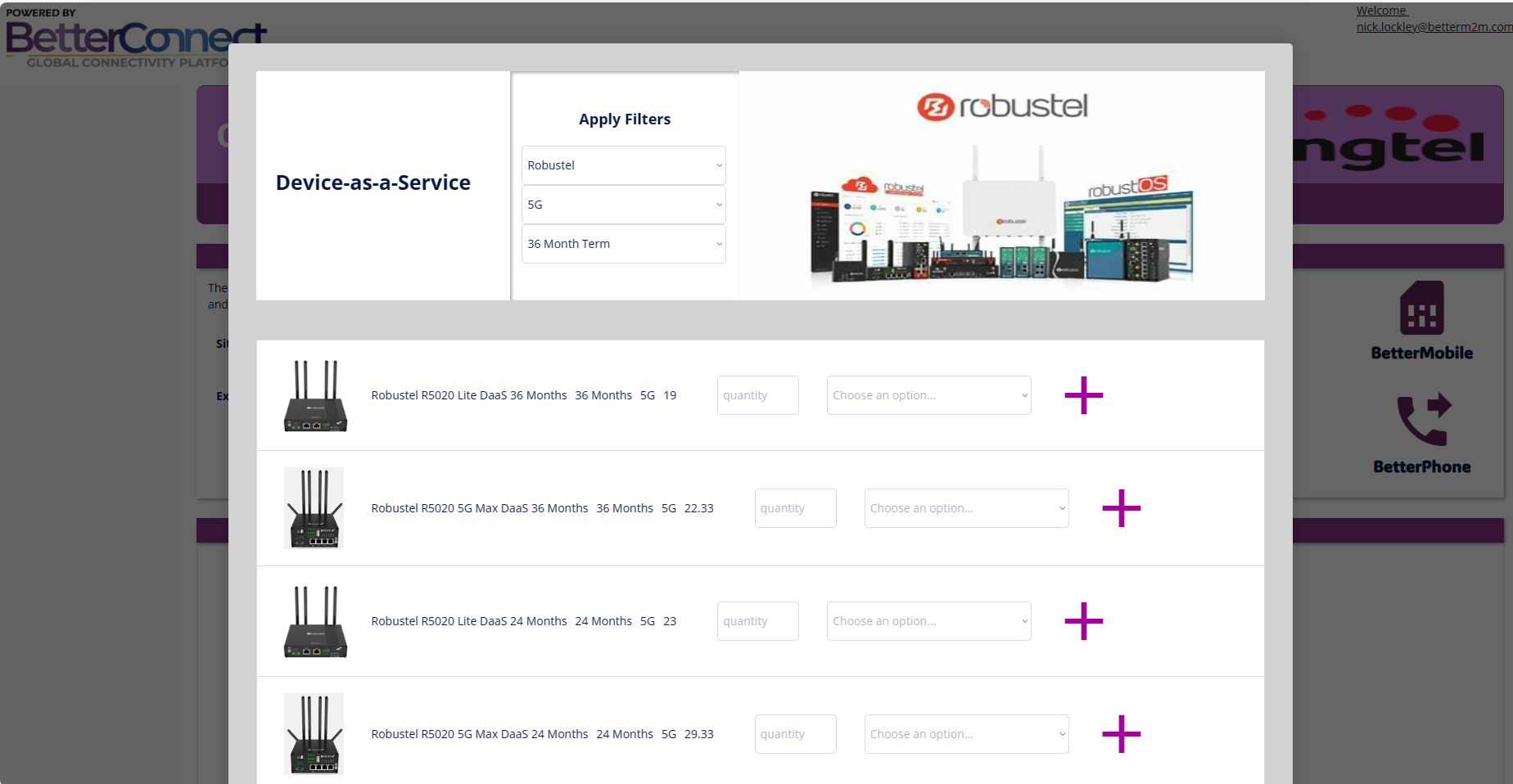This screenshot has width=1513, height=784.
Task: Open the BetterPhone label link
Action: (x=1422, y=466)
